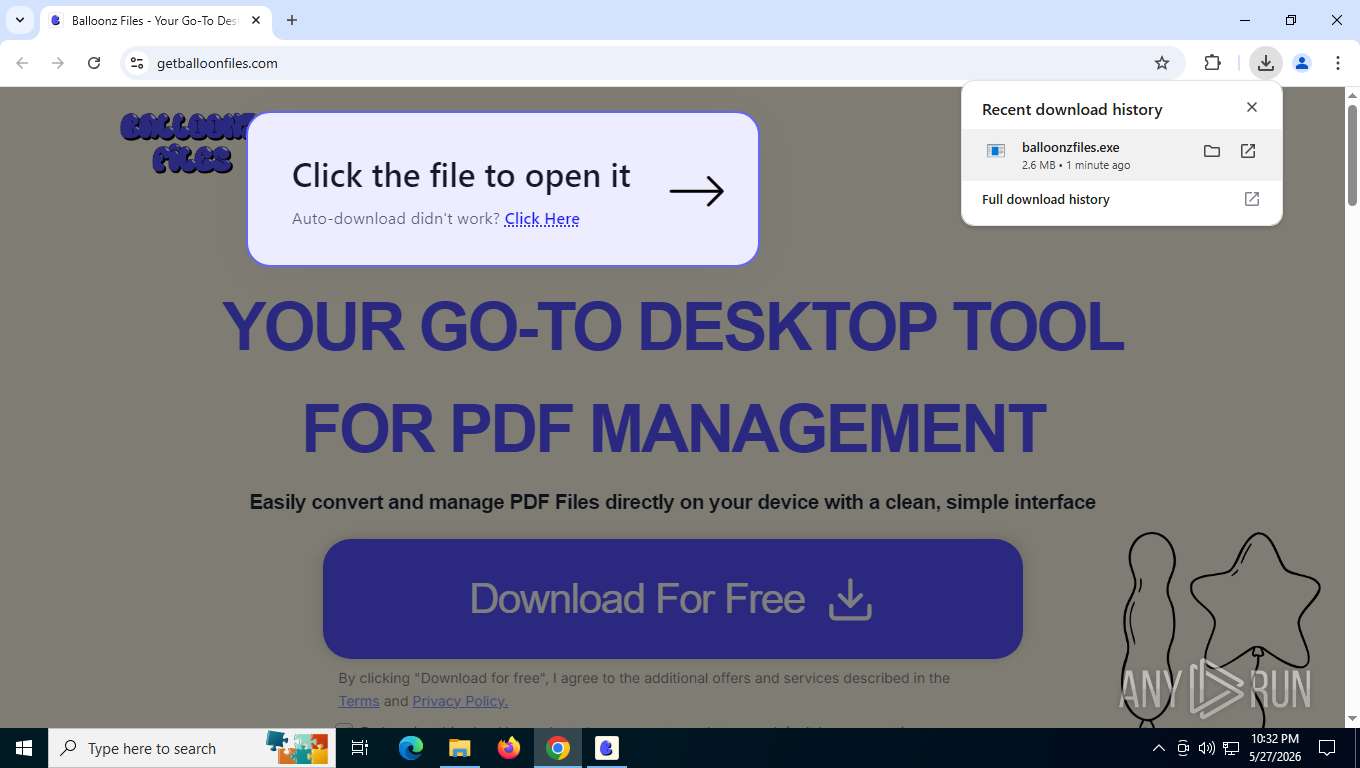Open the Chrome tab search dropdown
Image resolution: width=1360 pixels, height=768 pixels.
20,20
